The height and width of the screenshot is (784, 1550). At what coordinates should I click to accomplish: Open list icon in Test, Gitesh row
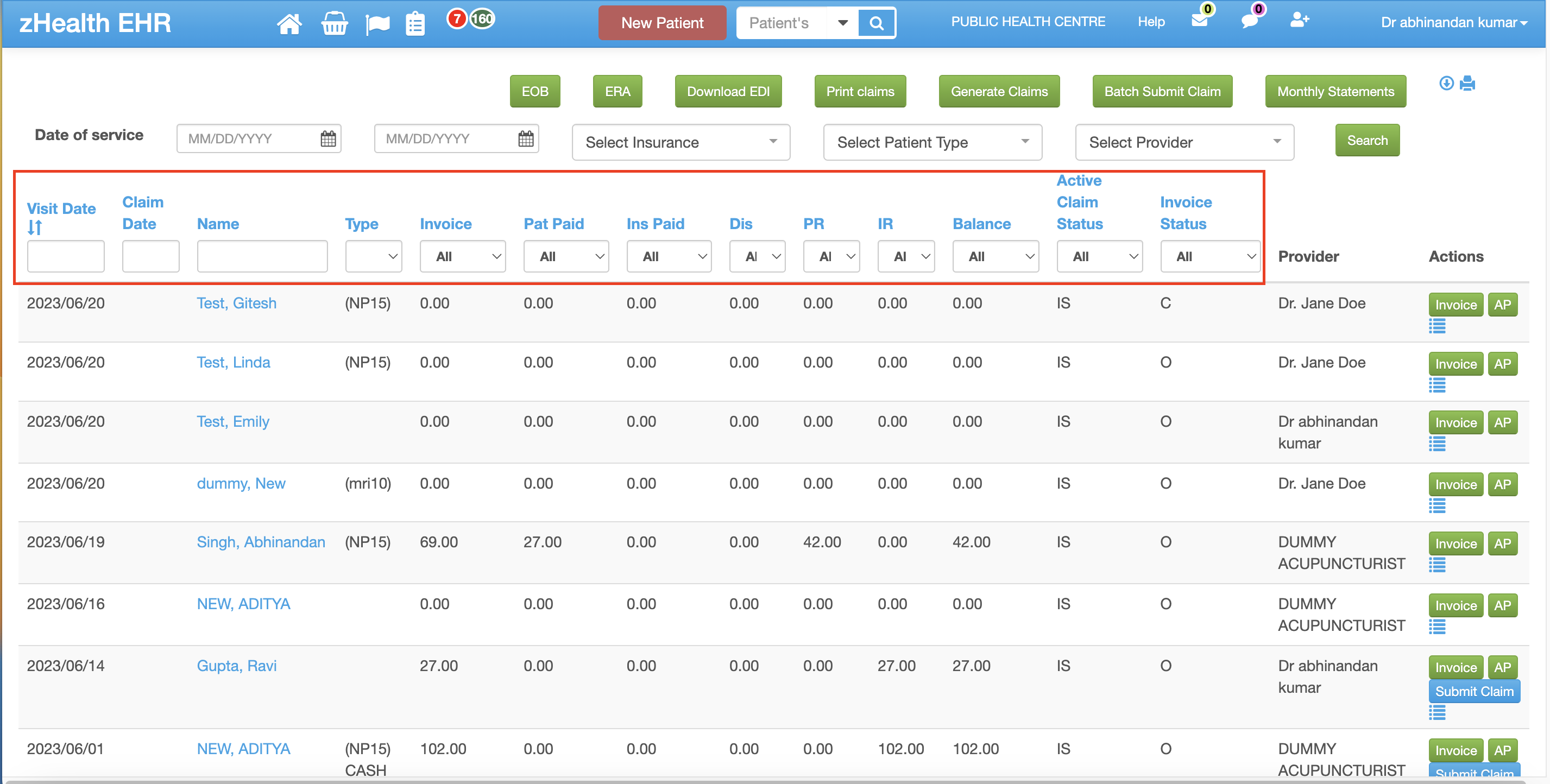(x=1437, y=327)
